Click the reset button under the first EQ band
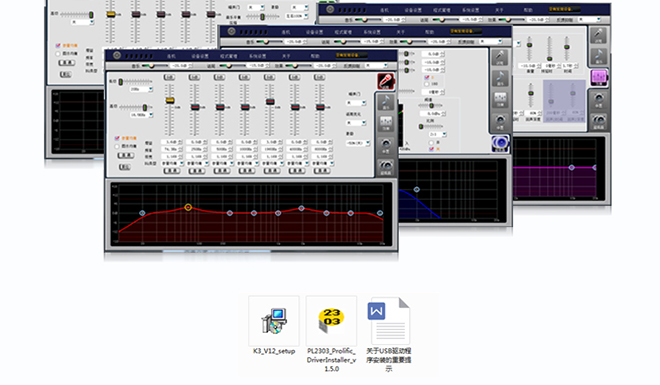The width and height of the screenshot is (660, 385). click(x=171, y=171)
